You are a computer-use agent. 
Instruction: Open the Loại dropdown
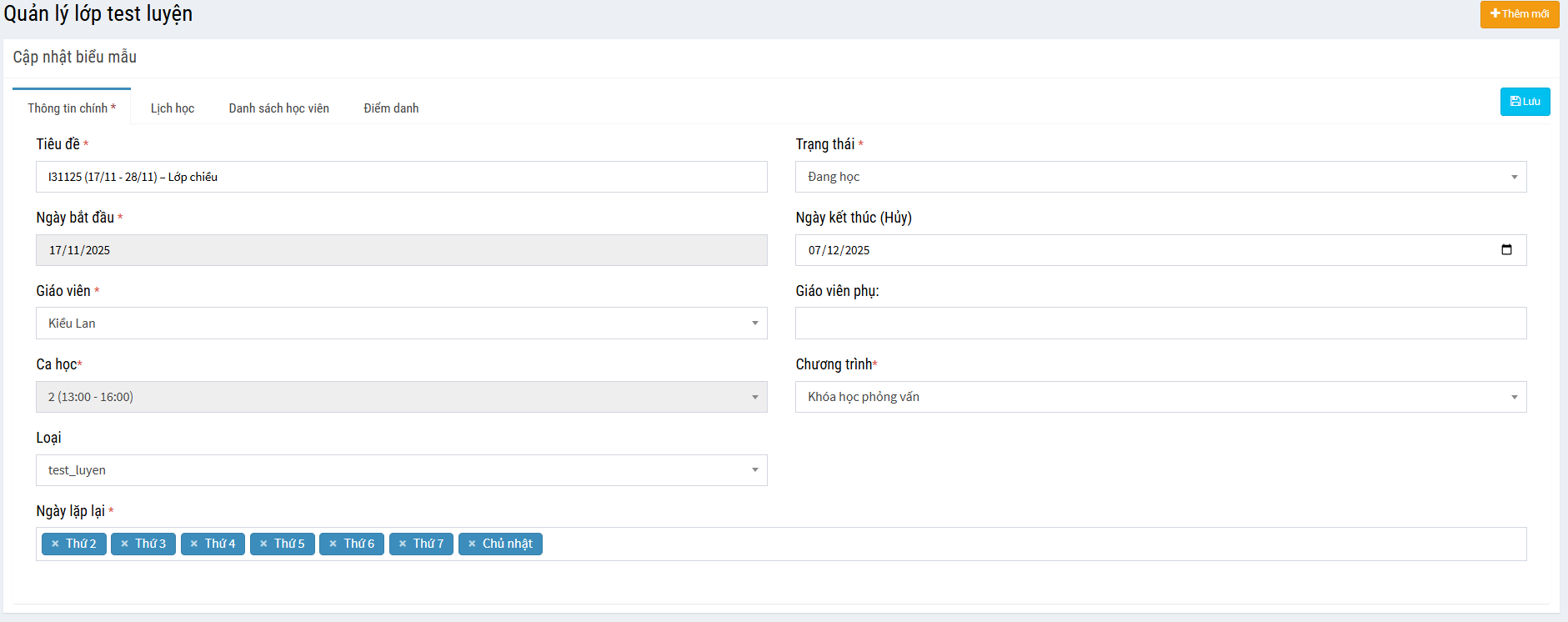pyautogui.click(x=401, y=470)
